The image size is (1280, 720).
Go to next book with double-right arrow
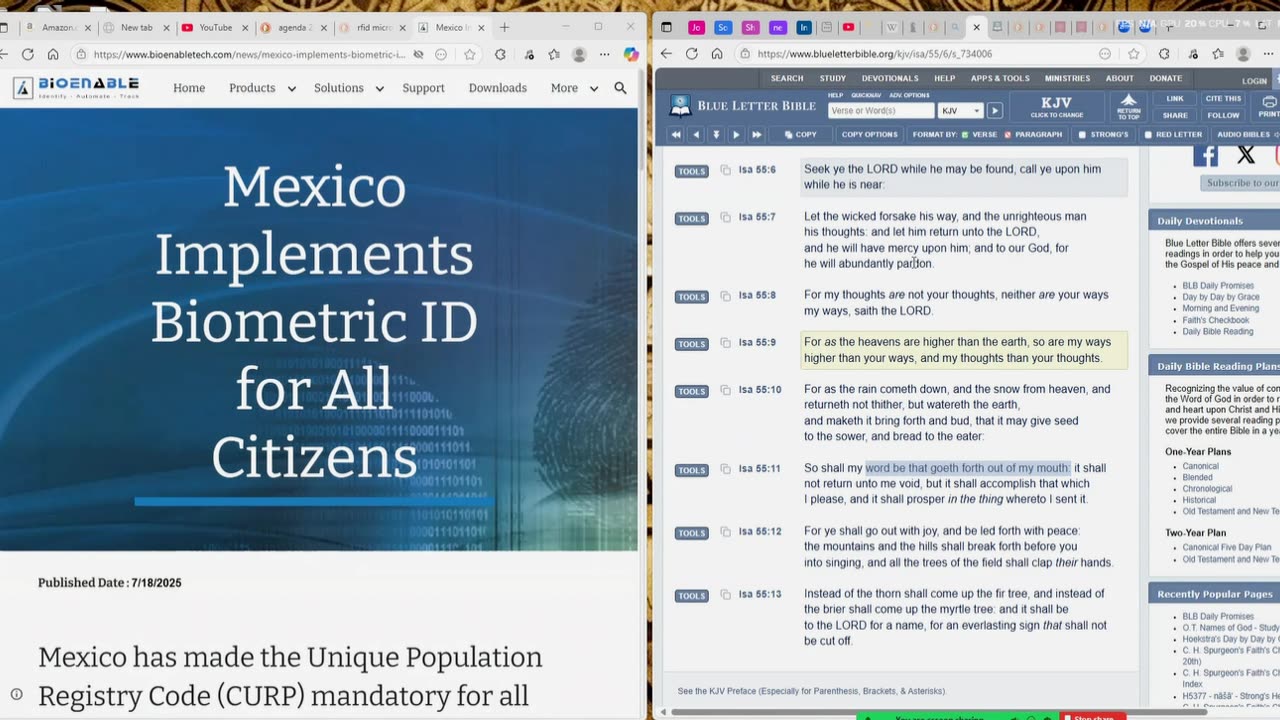click(x=756, y=134)
